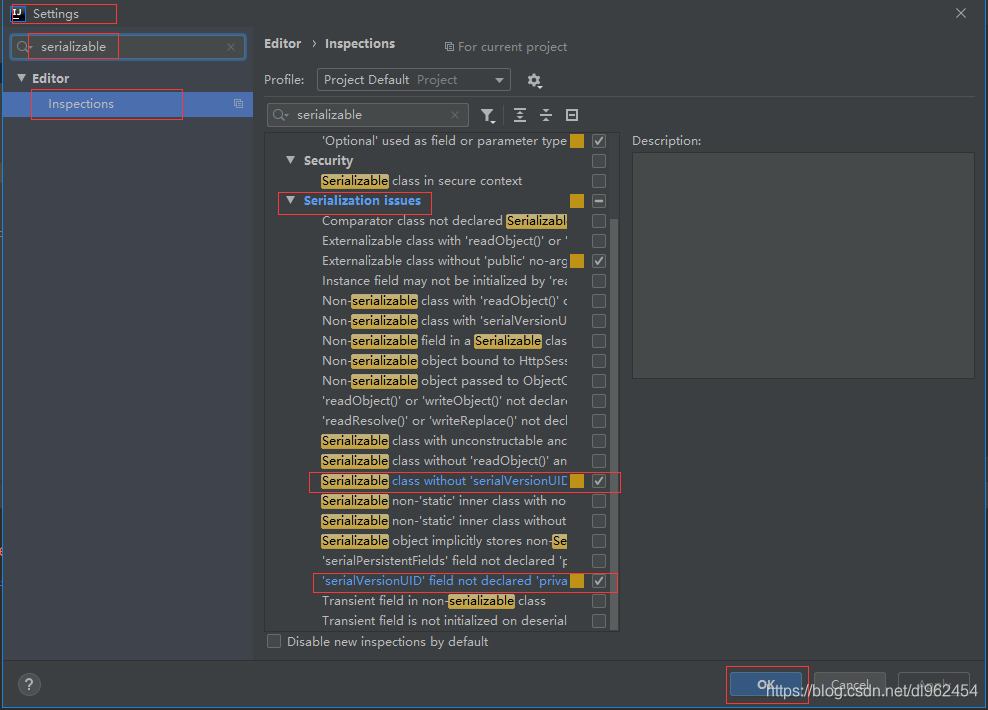Screen dimensions: 988x710
Task: Select 'Non-serializable field in a Serializable' row
Action: (444, 341)
